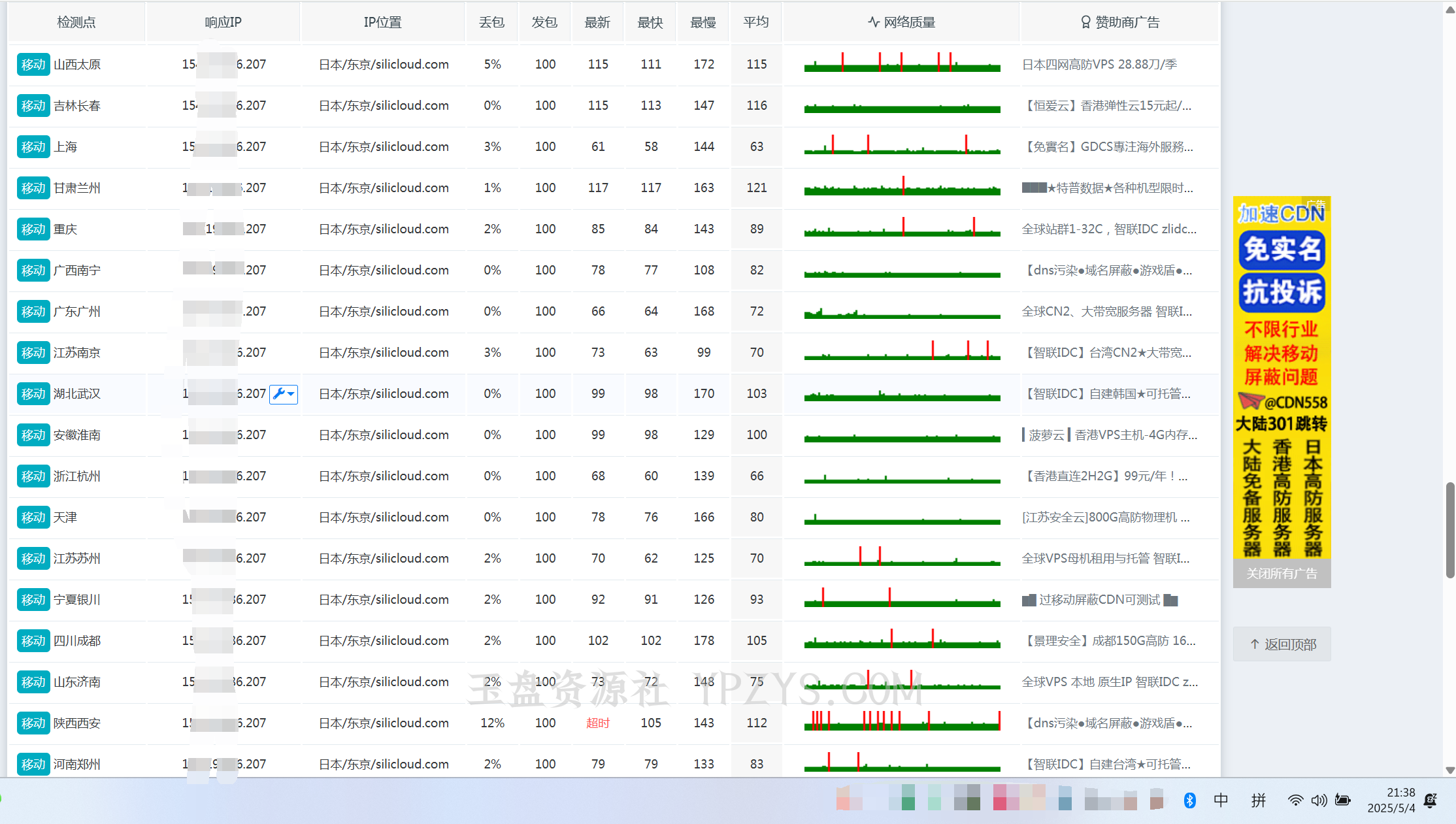Open the 菠萝云 香港VPS主机 ad link
The width and height of the screenshot is (1456, 824).
1110,435
